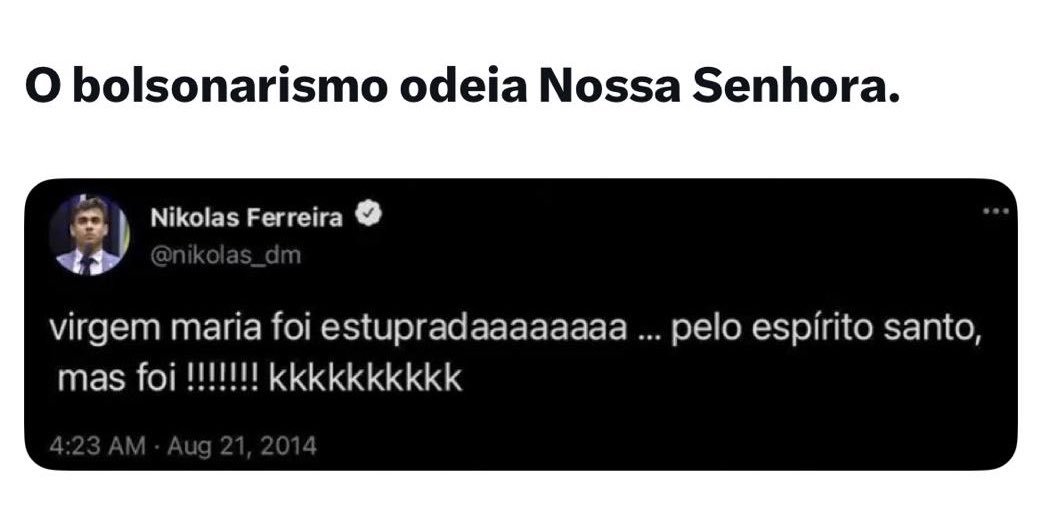Click the verified badge beside Nikolas Ferreira

click(x=368, y=217)
